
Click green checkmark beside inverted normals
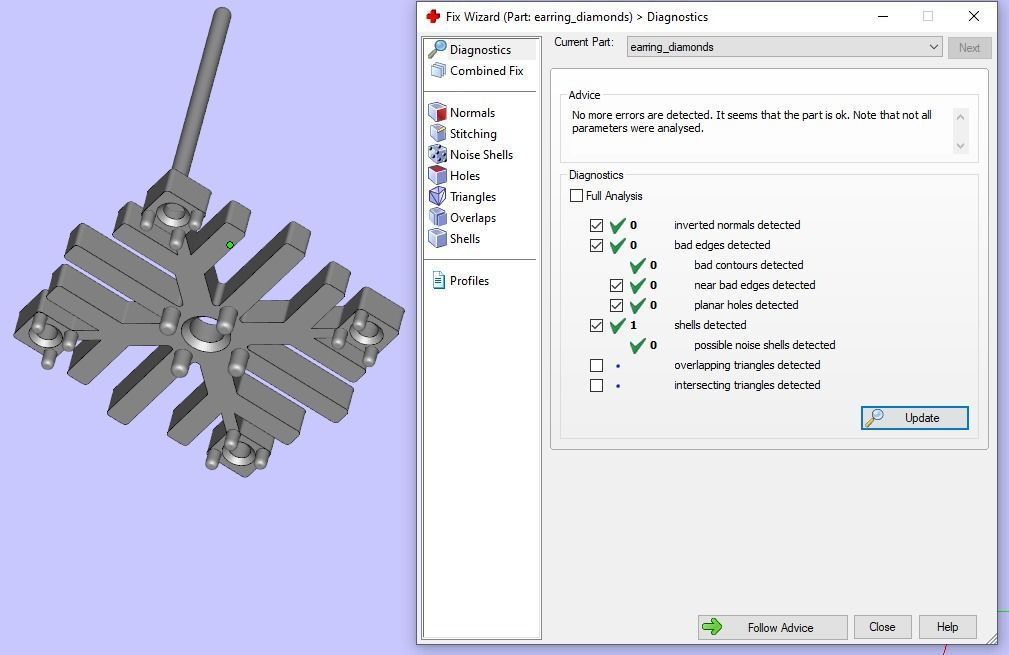coord(617,225)
